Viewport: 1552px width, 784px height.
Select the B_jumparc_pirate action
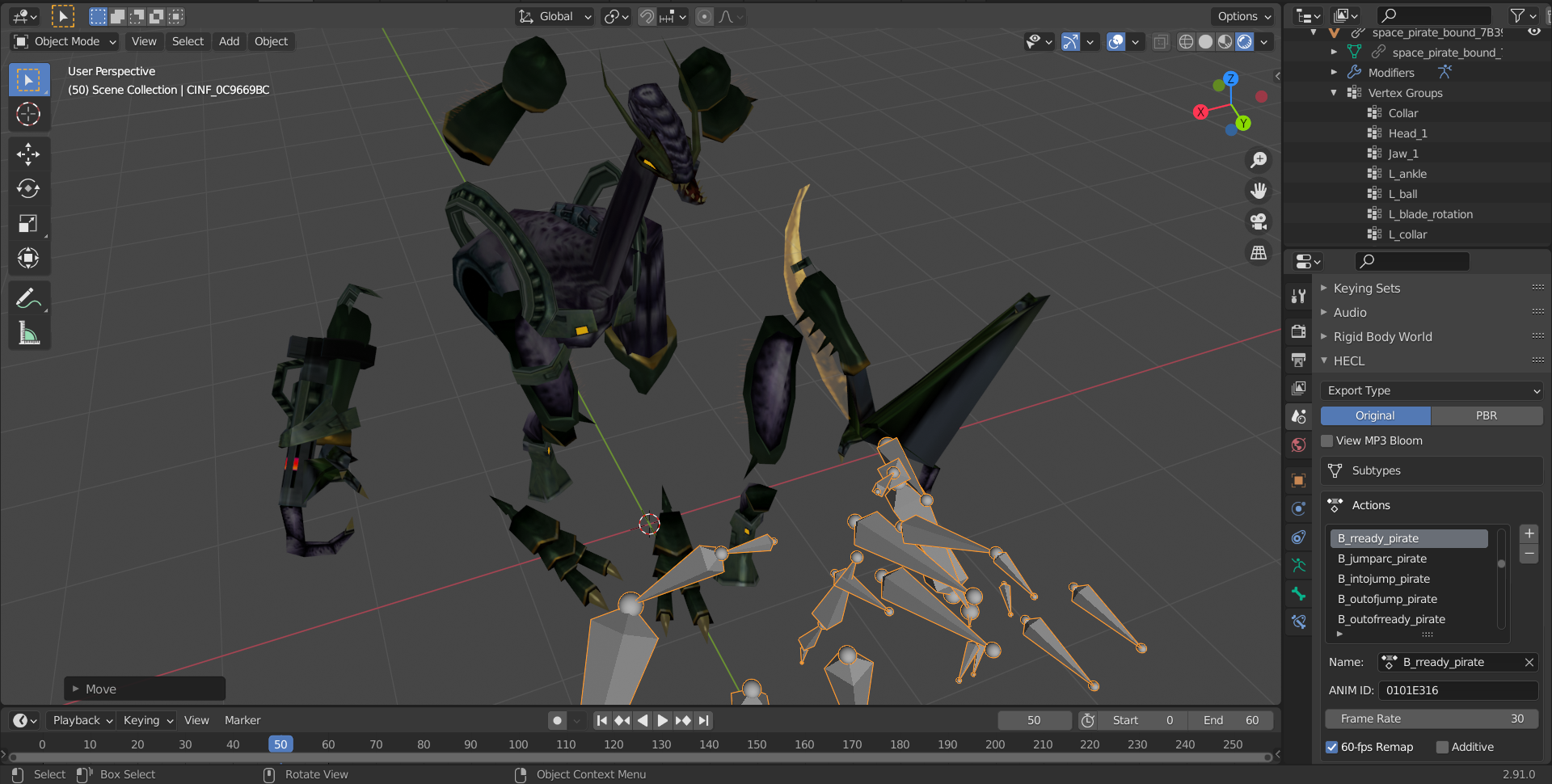(x=1409, y=558)
